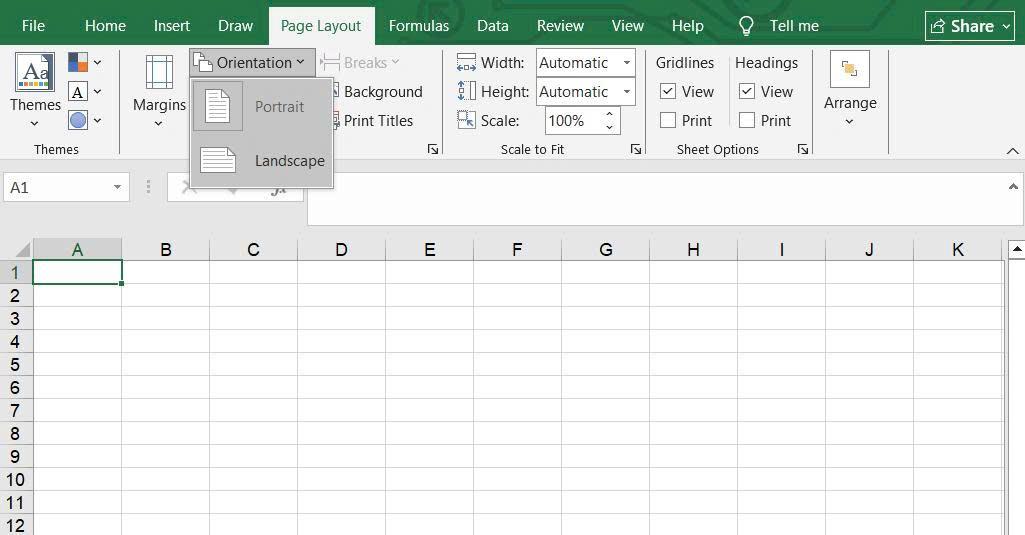The width and height of the screenshot is (1025, 535).
Task: Toggle Gridlines View checkbox
Action: [667, 92]
